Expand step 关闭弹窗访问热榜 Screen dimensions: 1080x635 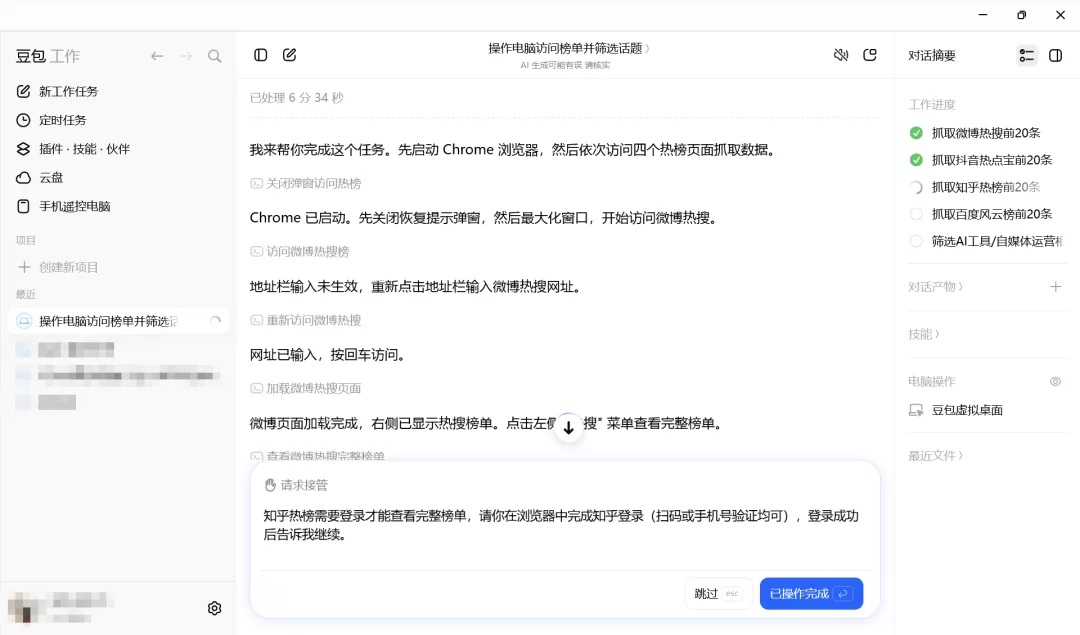tap(305, 183)
